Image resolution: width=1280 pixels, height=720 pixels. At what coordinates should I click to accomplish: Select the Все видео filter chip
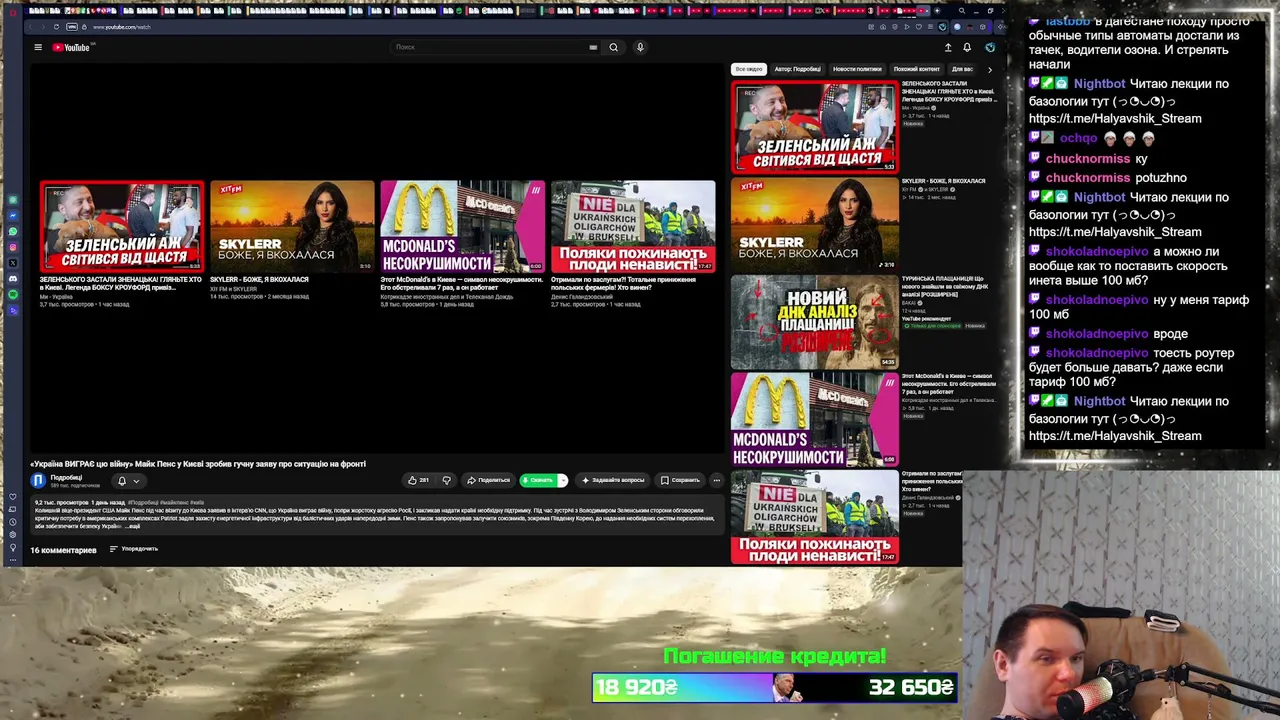coord(748,69)
